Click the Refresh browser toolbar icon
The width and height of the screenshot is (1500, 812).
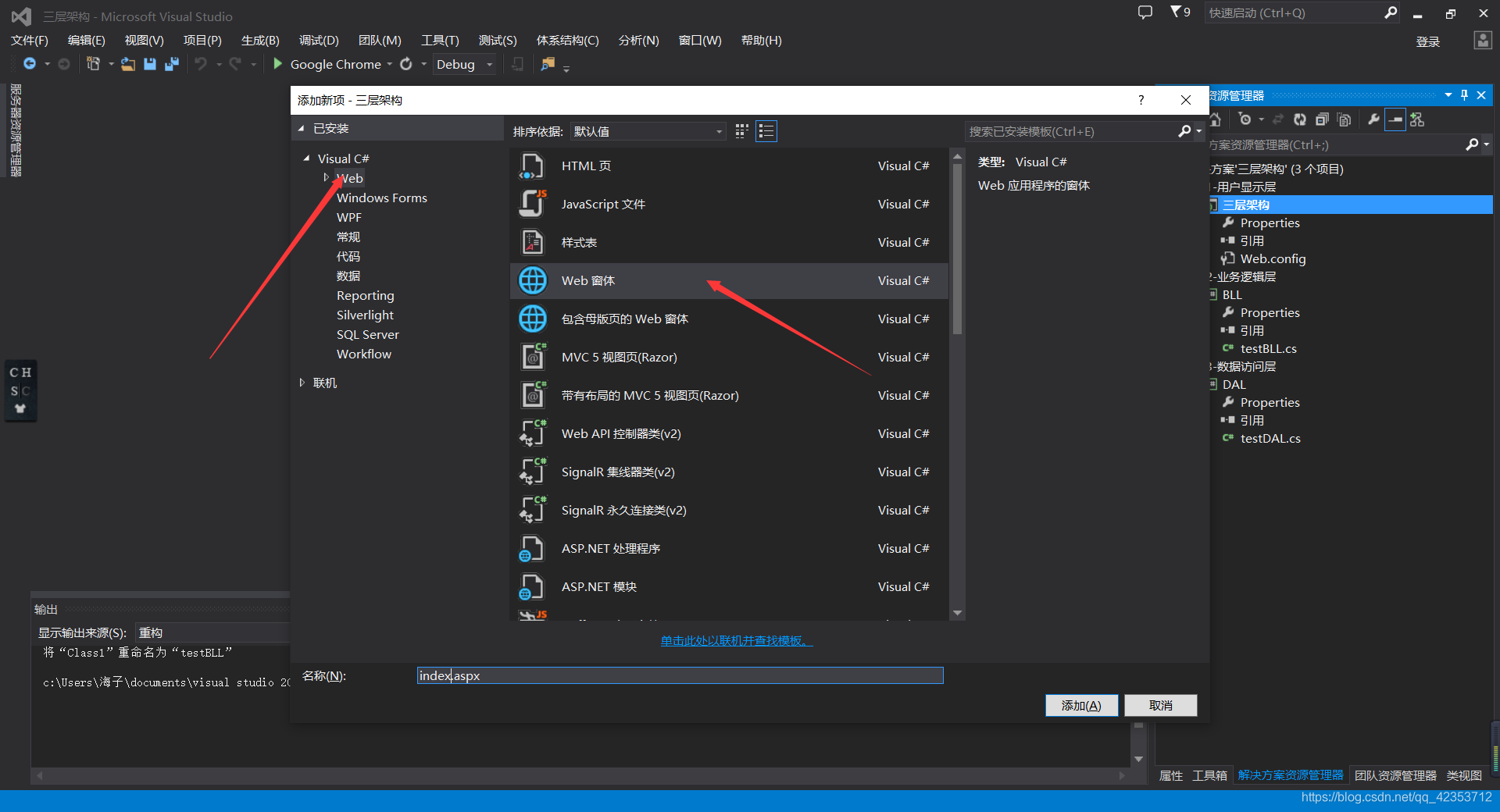[x=406, y=64]
